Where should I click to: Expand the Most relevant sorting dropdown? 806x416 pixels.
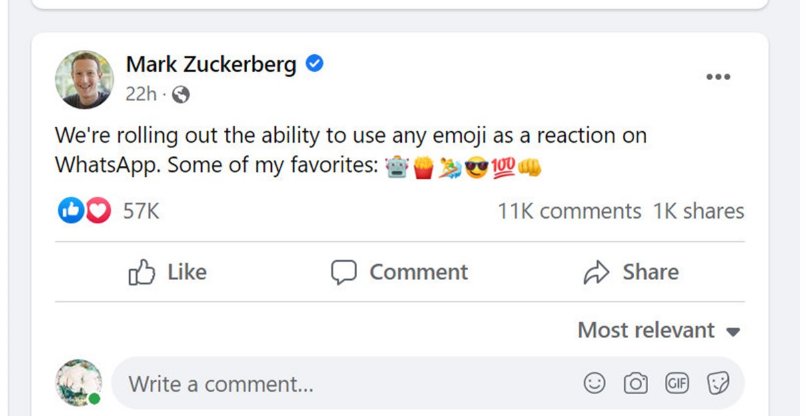pyautogui.click(x=658, y=330)
